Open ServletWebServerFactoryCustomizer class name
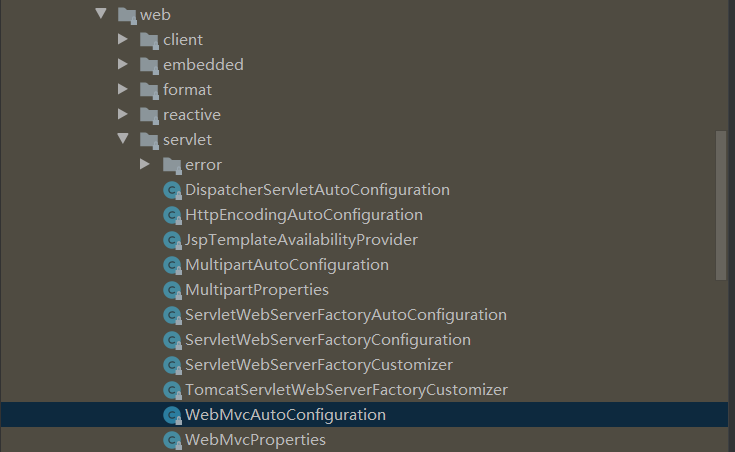 click(319, 365)
